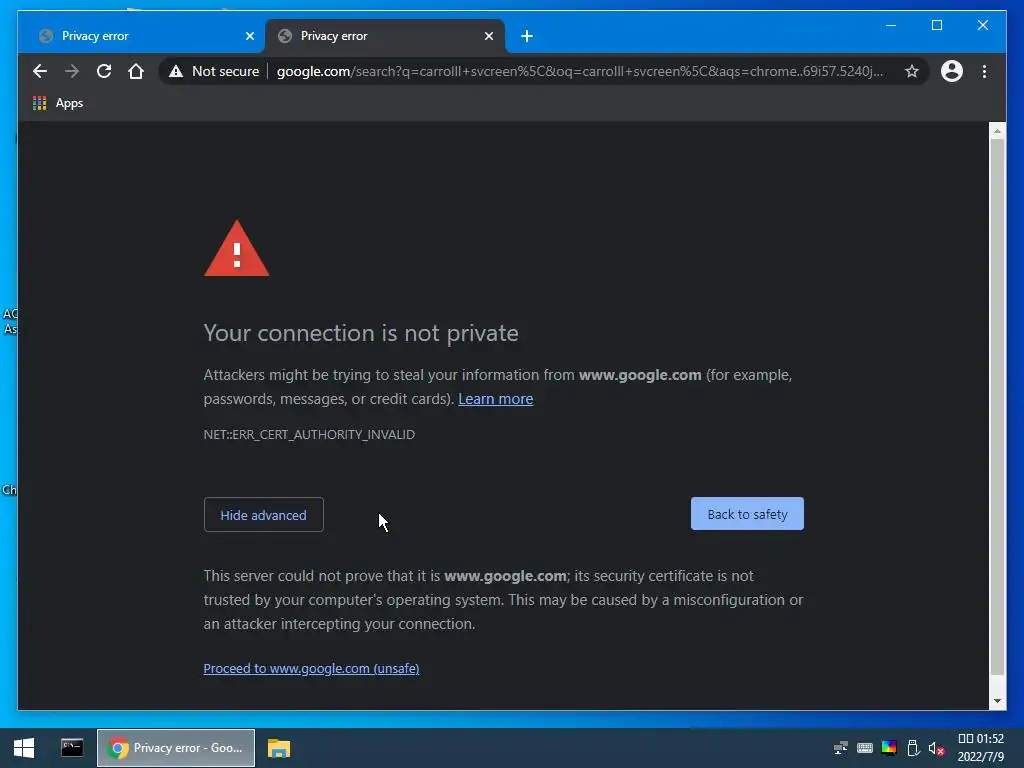Bookmark this page with the star icon
1024x768 pixels.
912,71
